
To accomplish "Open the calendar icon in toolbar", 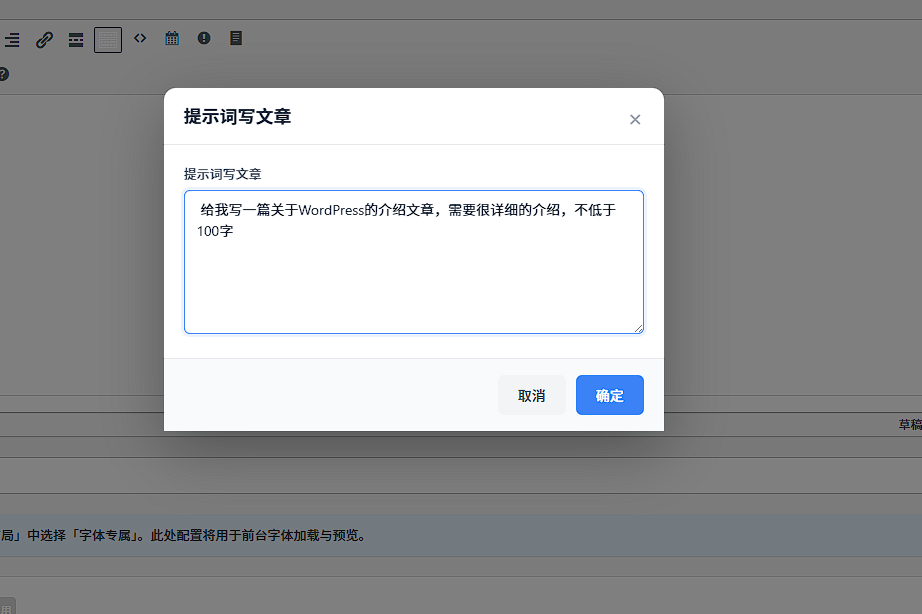I will 172,38.
